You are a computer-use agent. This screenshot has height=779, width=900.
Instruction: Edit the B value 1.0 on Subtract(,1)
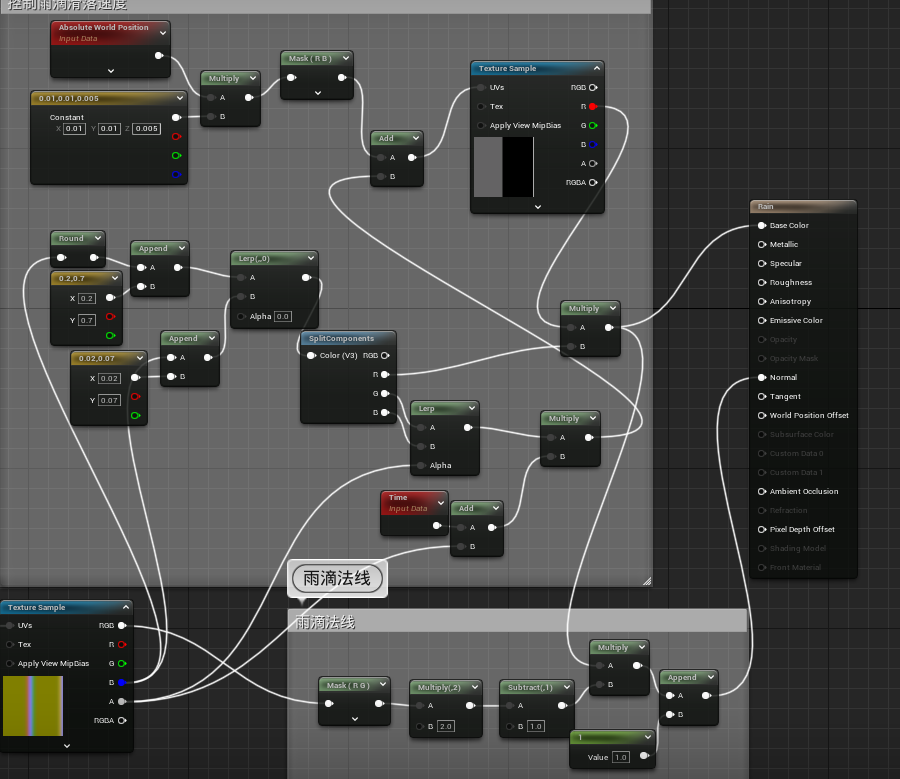[536, 726]
